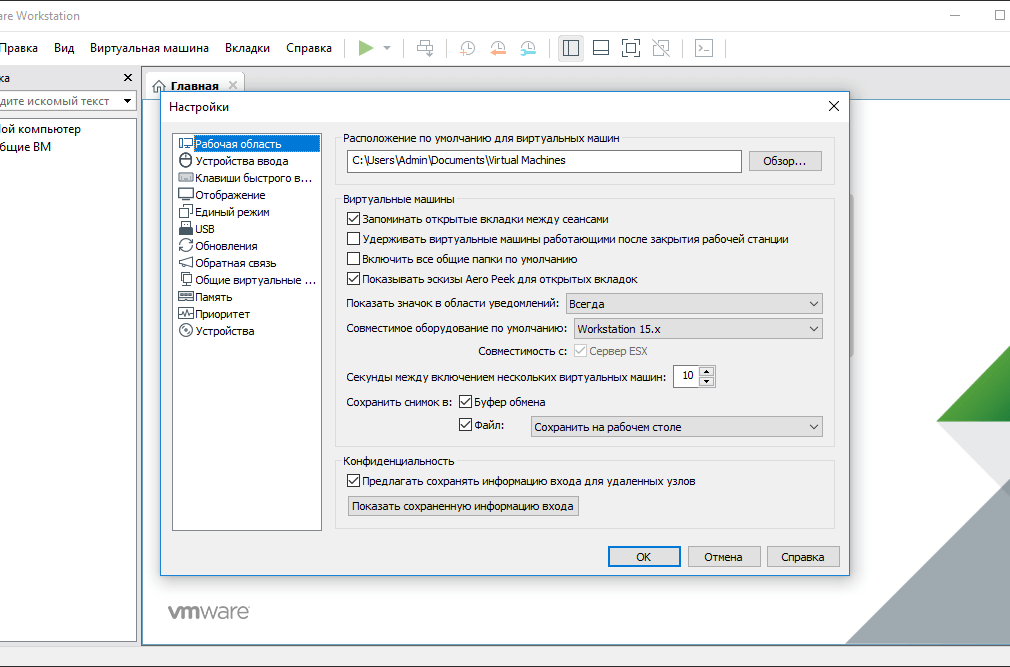Open the Workstation 15.x hardware compatibility dropdown
1010x667 pixels.
(698, 329)
